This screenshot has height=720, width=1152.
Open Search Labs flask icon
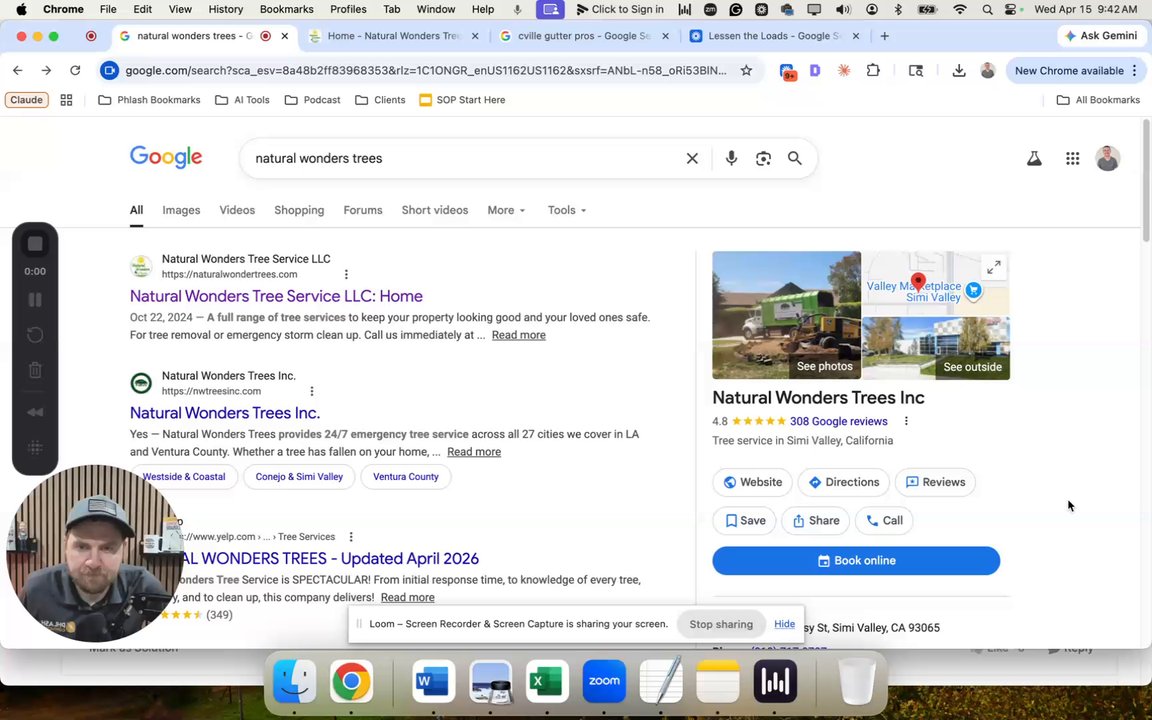(1034, 158)
